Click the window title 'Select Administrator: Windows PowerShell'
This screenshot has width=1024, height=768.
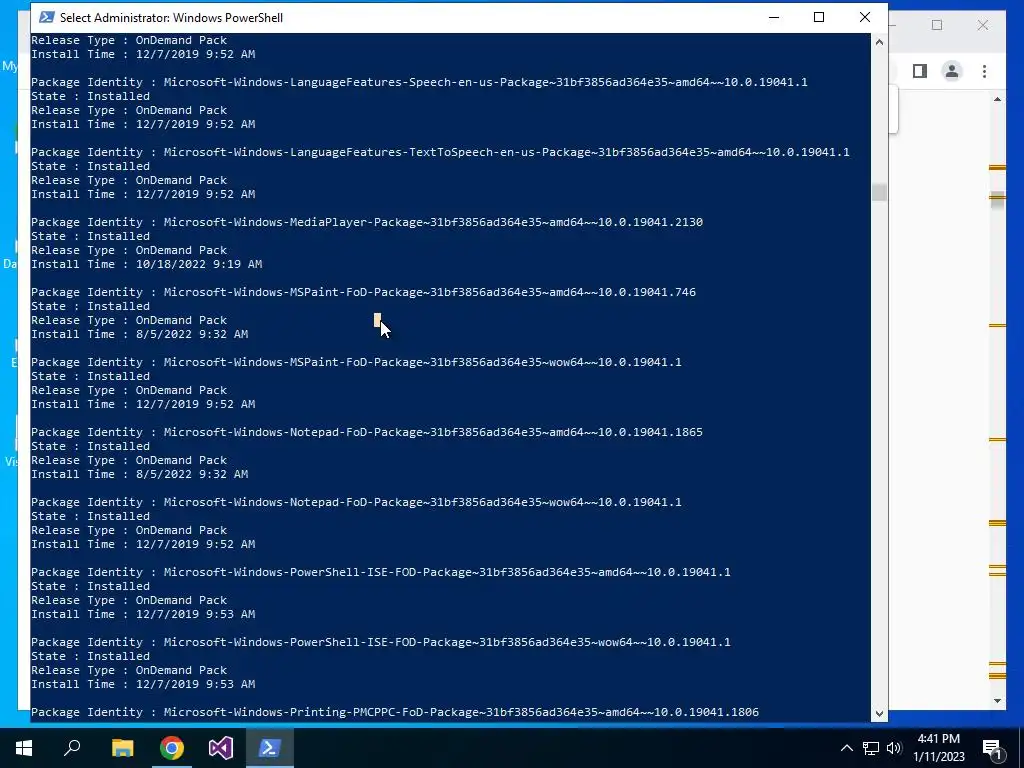click(x=171, y=18)
